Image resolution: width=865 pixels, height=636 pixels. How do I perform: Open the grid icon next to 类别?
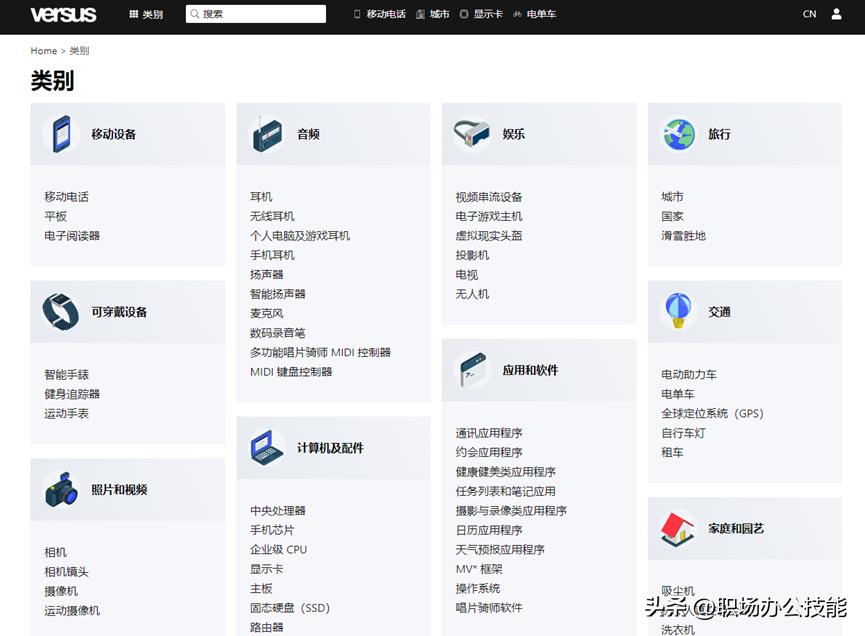[x=133, y=14]
